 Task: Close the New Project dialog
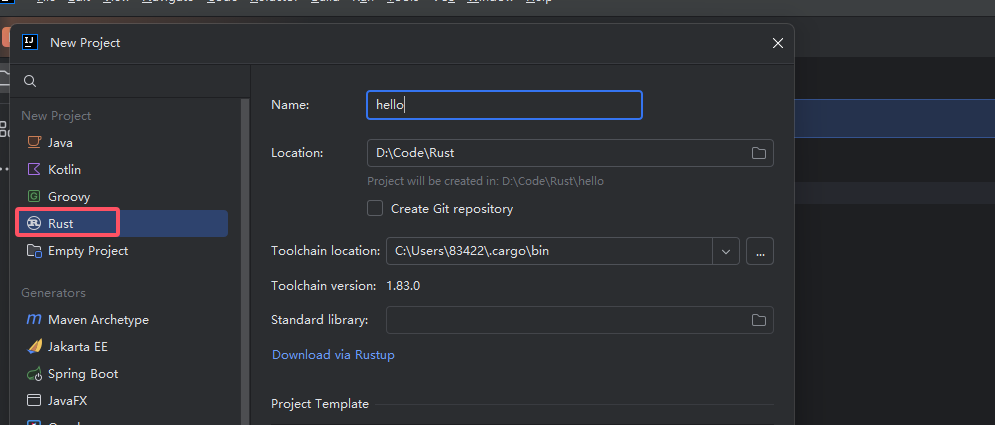(x=778, y=43)
